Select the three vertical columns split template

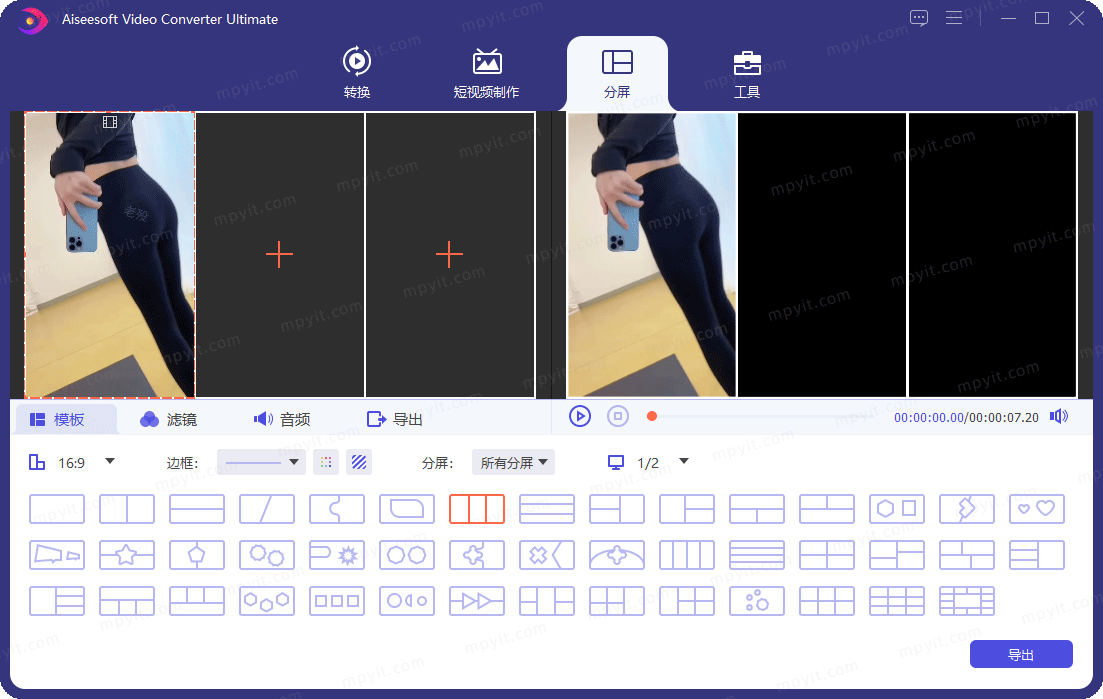pyautogui.click(x=477, y=508)
